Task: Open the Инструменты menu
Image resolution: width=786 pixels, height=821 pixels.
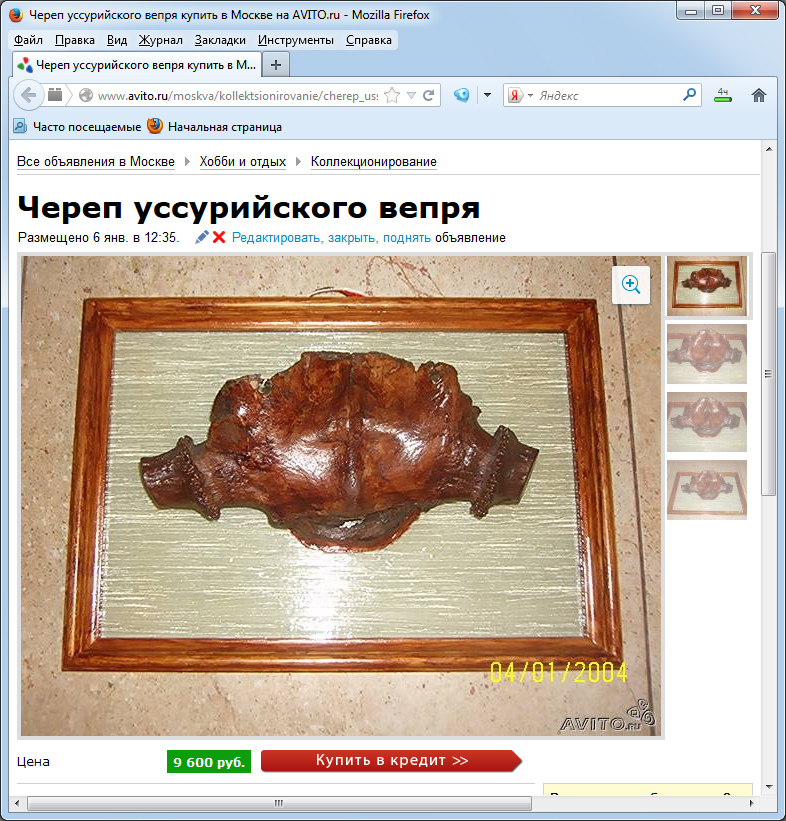Action: coord(295,40)
